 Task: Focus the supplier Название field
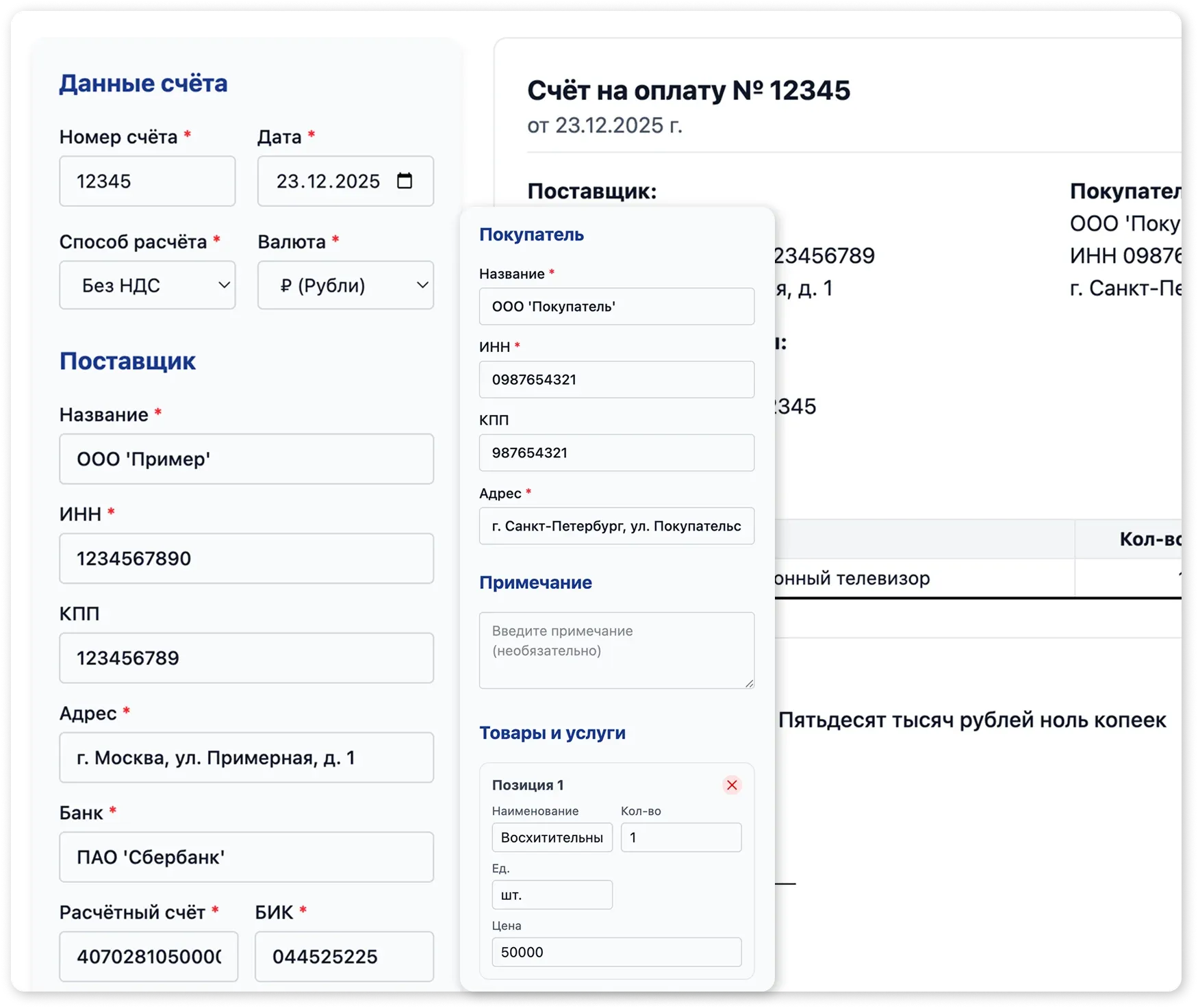[x=246, y=459]
